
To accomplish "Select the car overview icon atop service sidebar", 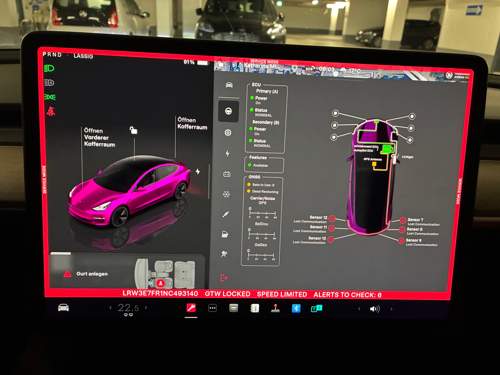I will coord(229,85).
